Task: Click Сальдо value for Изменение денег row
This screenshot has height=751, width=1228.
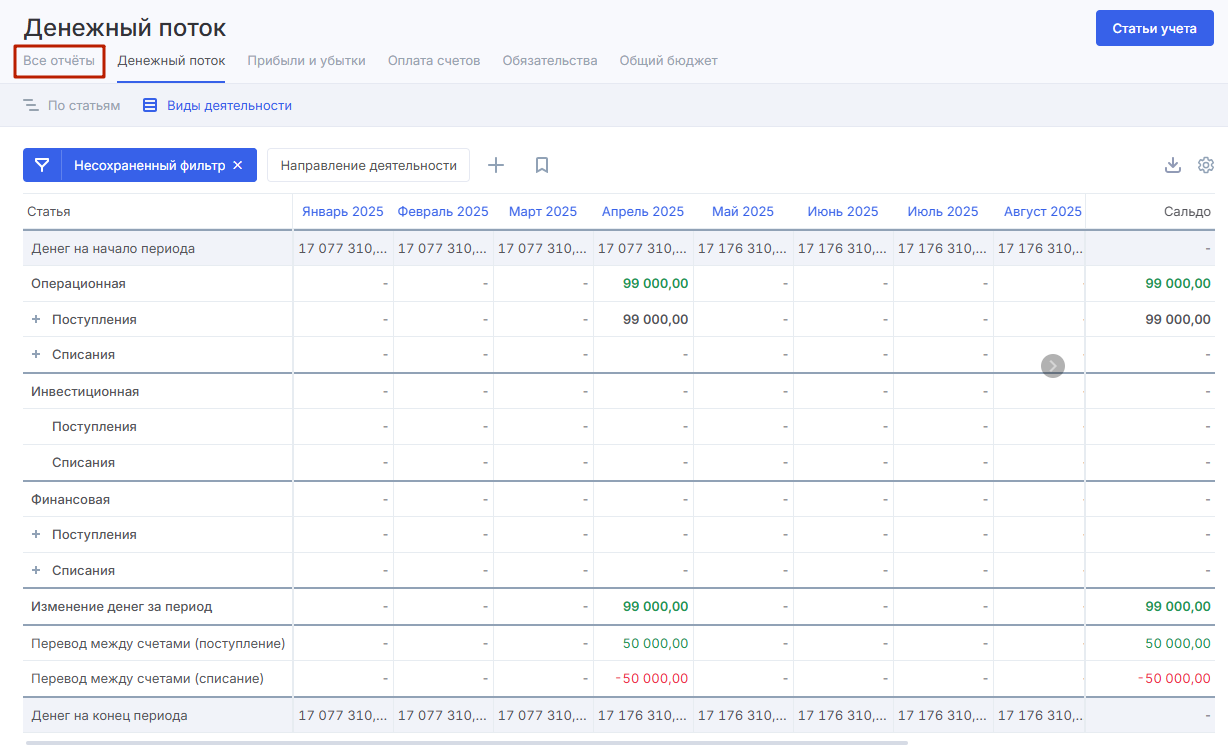Action: (1178, 607)
